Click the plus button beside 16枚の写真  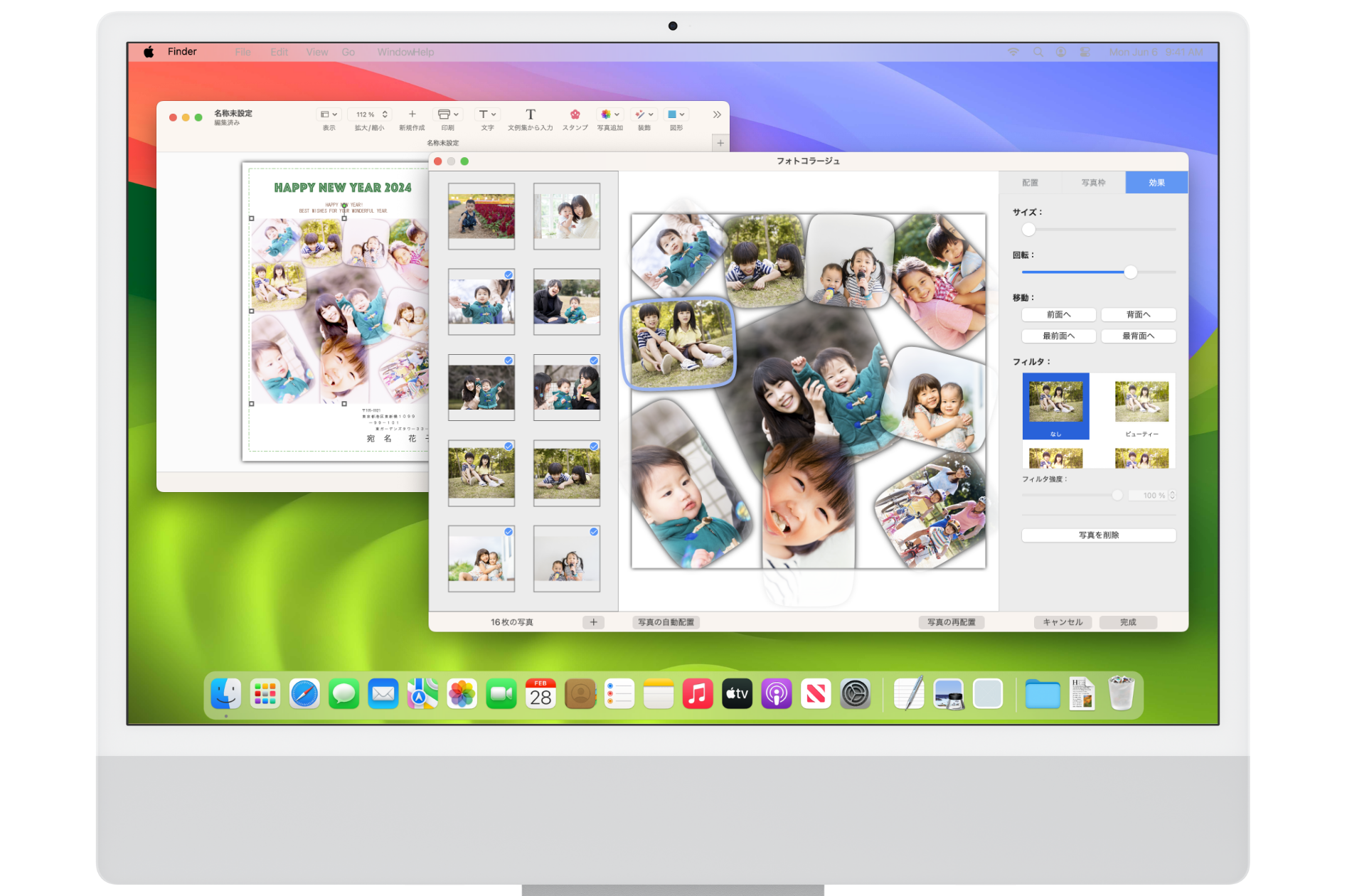pos(593,622)
